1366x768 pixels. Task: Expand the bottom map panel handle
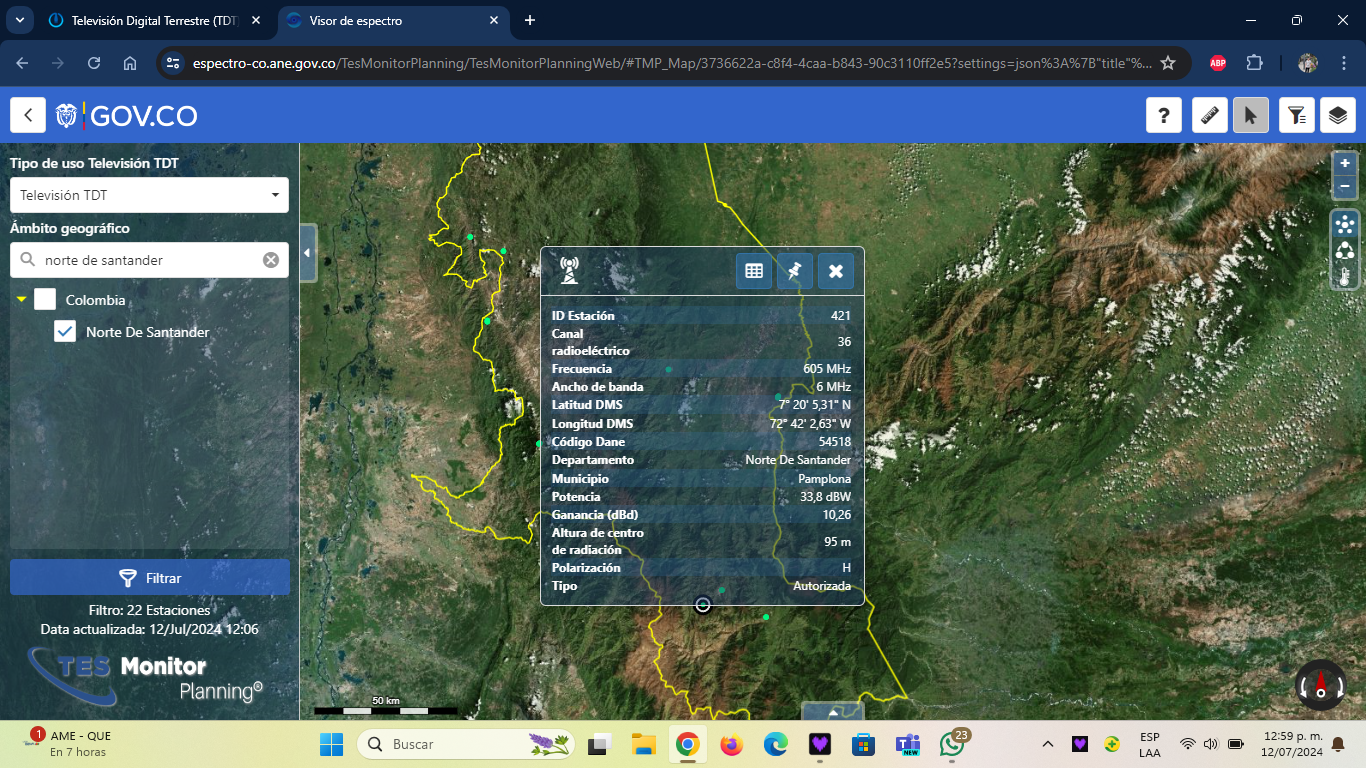(833, 711)
